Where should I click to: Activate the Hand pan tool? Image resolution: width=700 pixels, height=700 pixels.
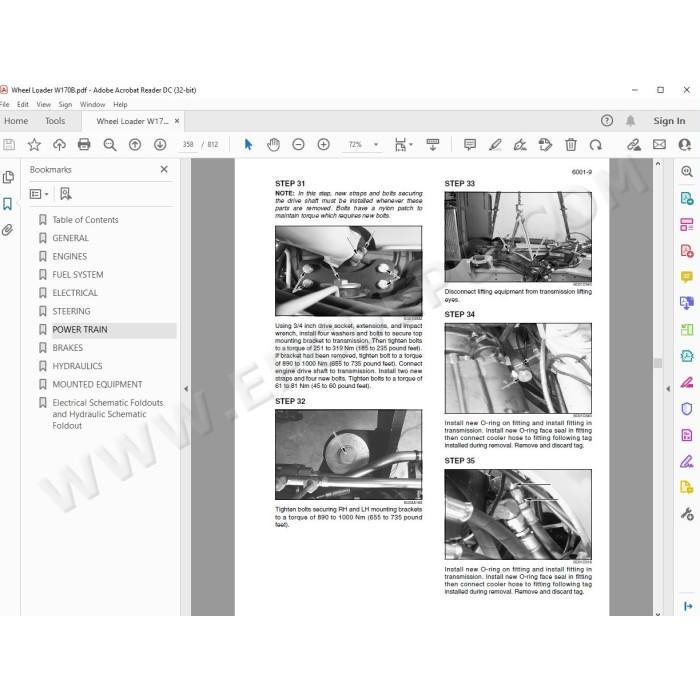273,145
